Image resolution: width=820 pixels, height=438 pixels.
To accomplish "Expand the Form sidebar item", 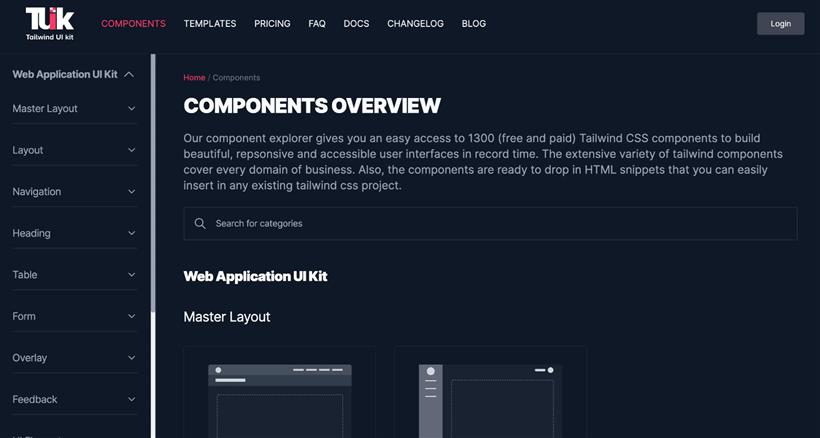I will pos(74,316).
